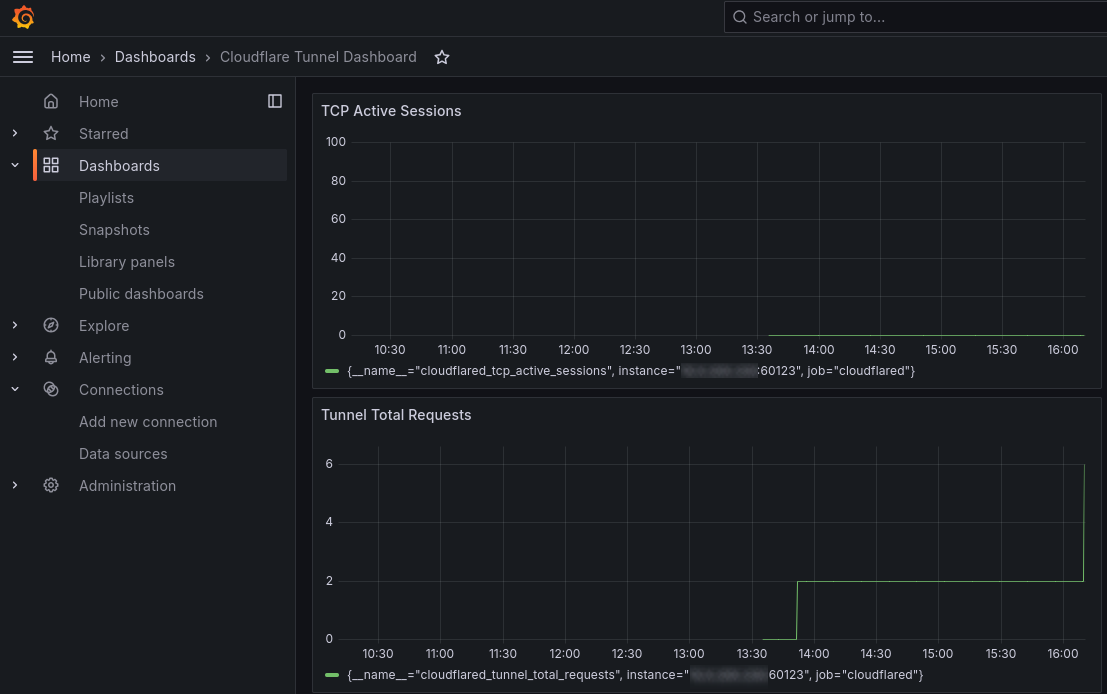Click the Search or jump to field
Viewport: 1107px width, 694px height.
[x=916, y=17]
